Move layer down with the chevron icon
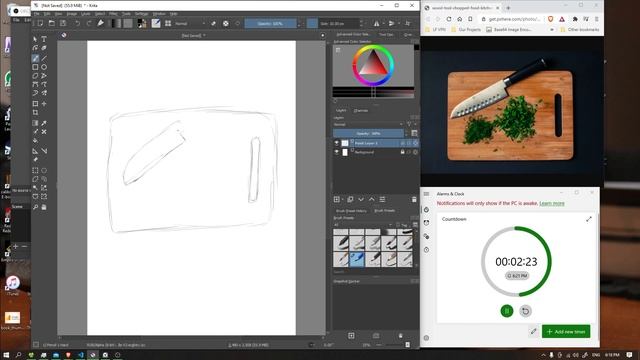This screenshot has width=640, height=360. coord(361,199)
